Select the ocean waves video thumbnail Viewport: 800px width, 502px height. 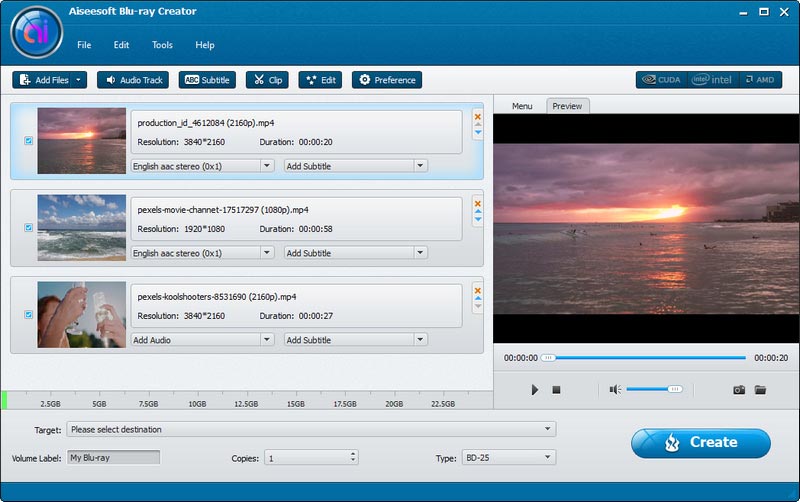point(82,228)
